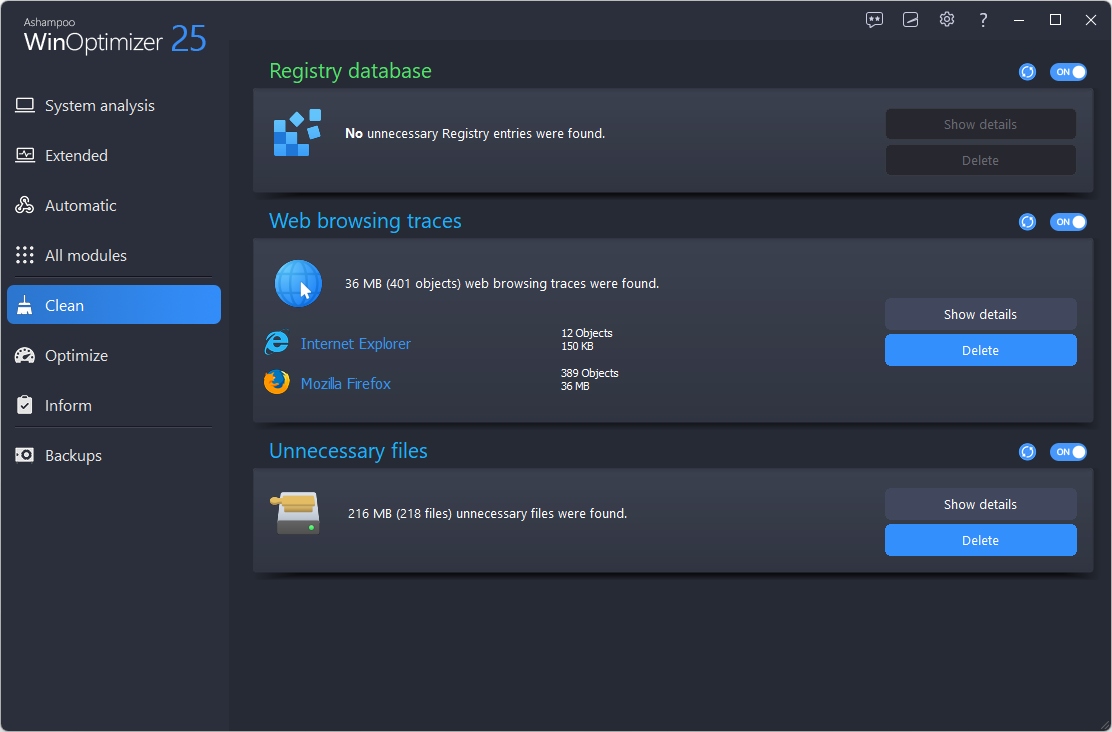Click the feedback chat icon in title bar
Screen dimensions: 1112x732
coord(875,20)
